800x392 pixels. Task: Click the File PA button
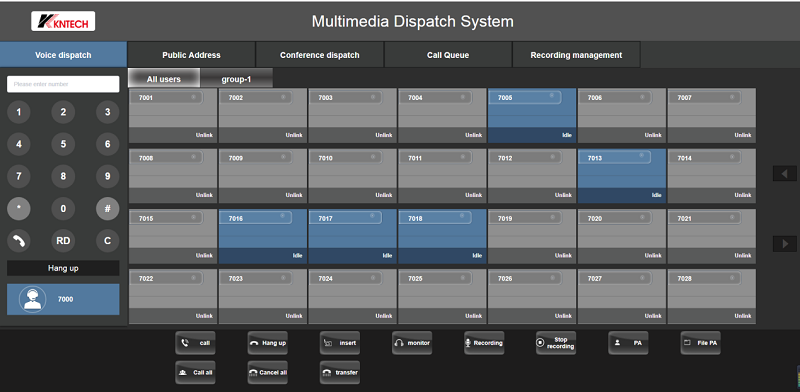[701, 343]
